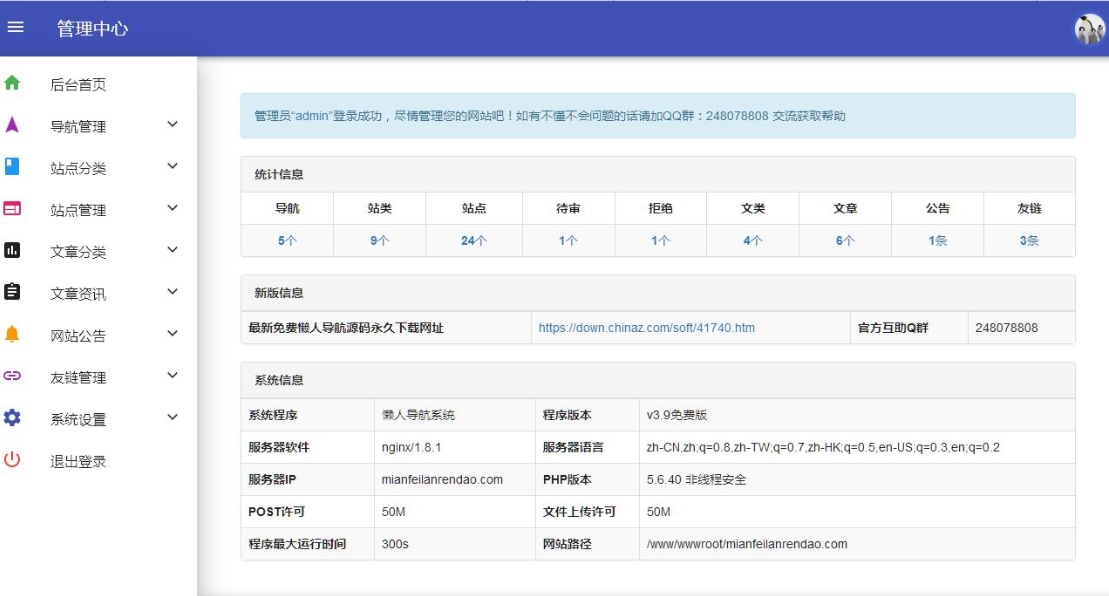Screen dimensions: 1109x596
Task: Expand the 友链管理 chevron
Action: (x=172, y=376)
